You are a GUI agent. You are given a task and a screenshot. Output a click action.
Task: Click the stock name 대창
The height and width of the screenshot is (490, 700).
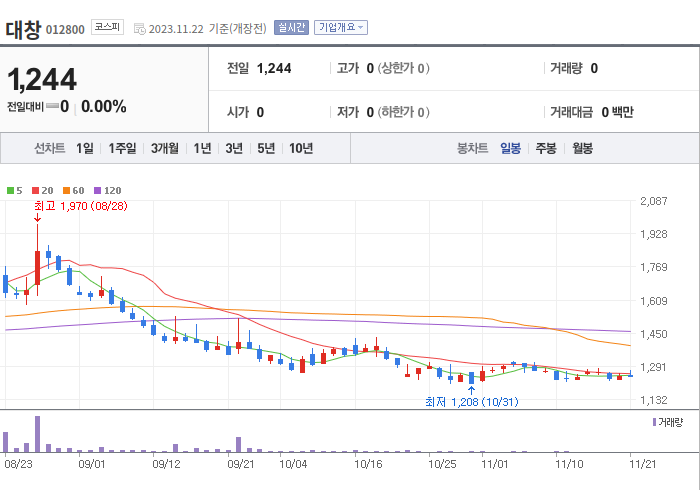coord(23,29)
